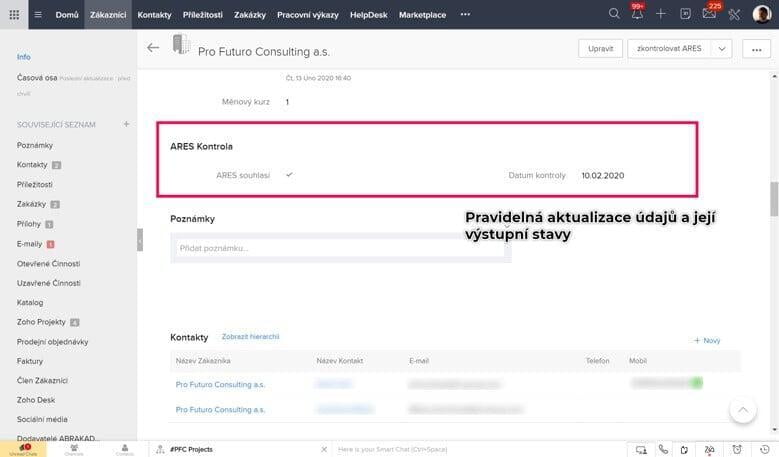Click the screen share icon in the bottom bar
Screen dimensions: 779x457
coord(641,450)
